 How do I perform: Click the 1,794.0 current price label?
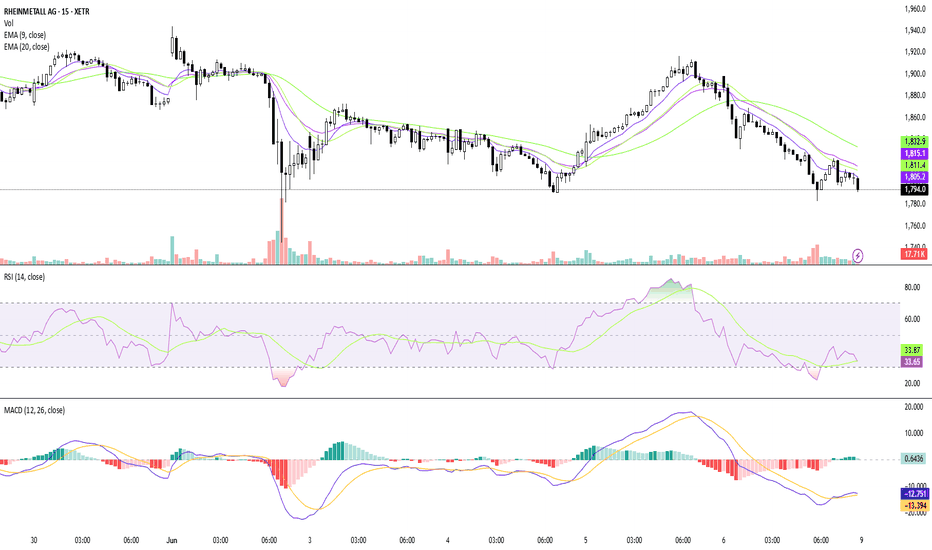point(915,190)
